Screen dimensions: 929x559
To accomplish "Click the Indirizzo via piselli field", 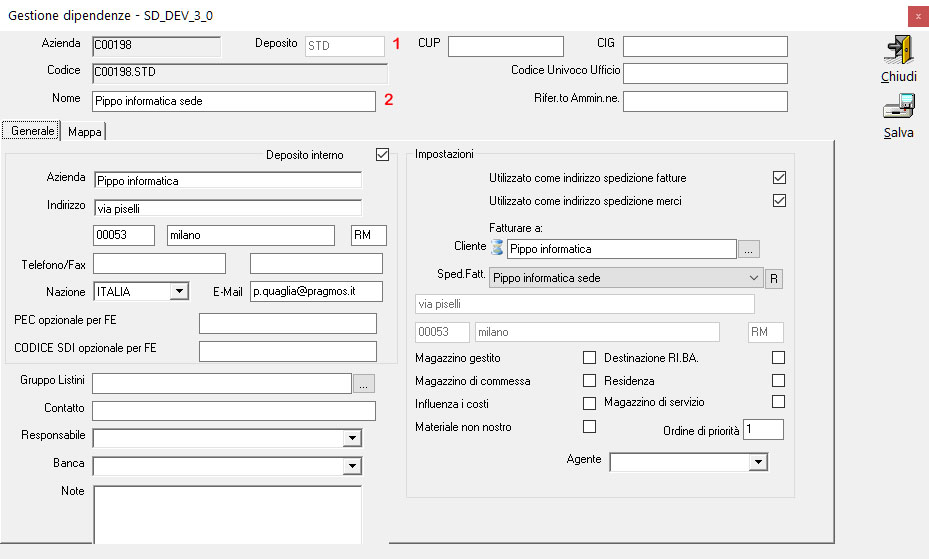I will [228, 208].
